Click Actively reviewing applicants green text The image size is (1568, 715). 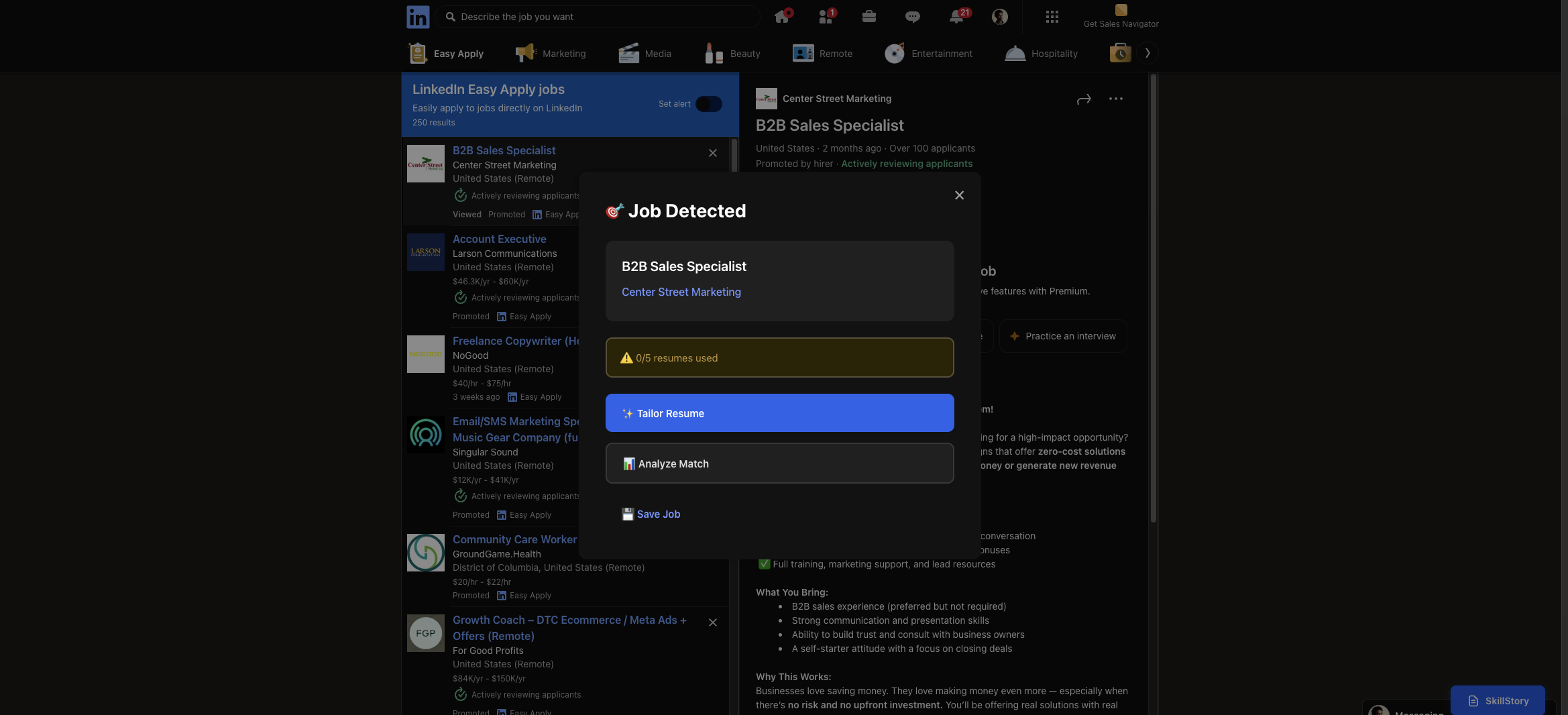coord(907,164)
